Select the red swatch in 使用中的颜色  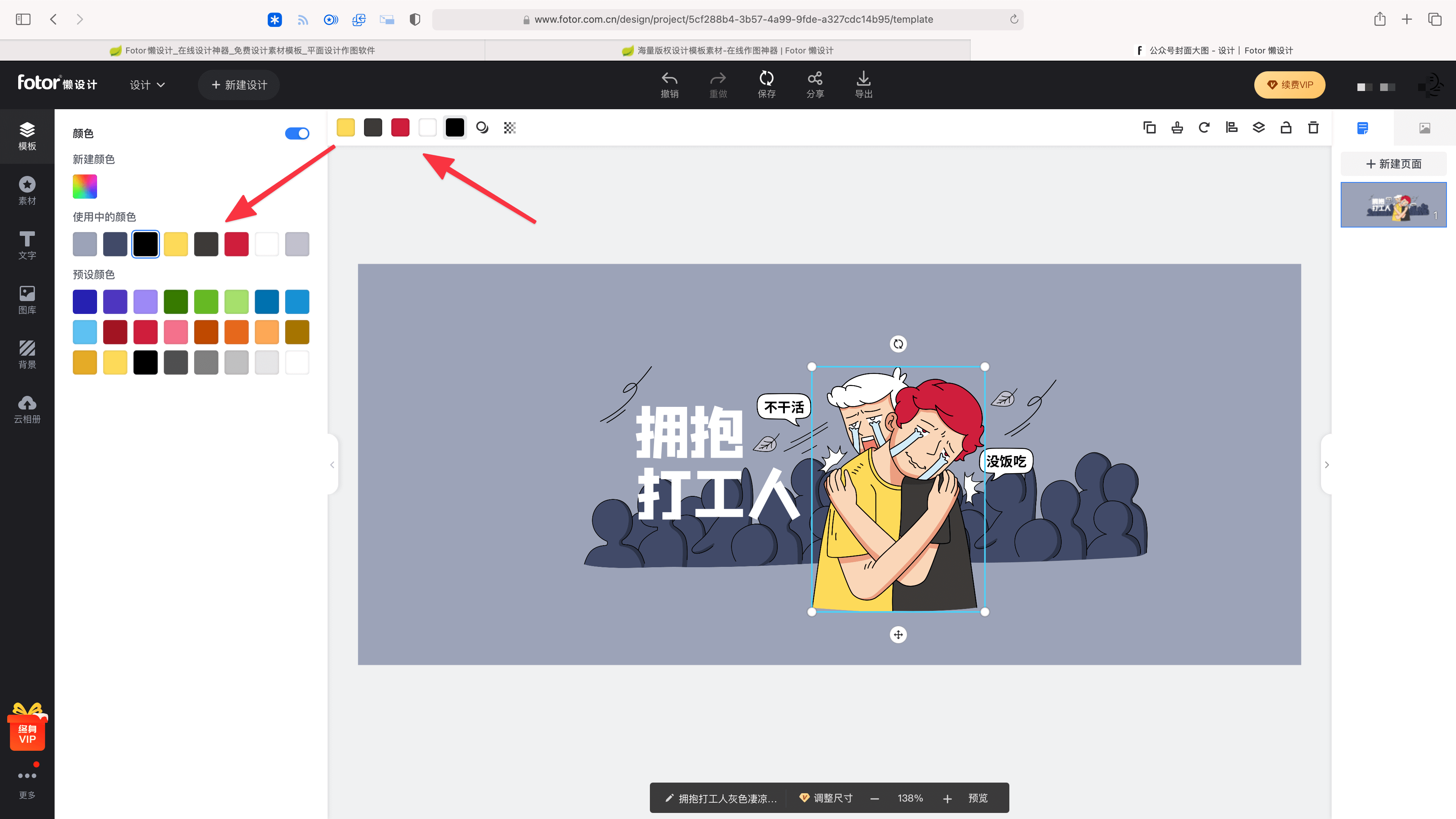tap(236, 244)
